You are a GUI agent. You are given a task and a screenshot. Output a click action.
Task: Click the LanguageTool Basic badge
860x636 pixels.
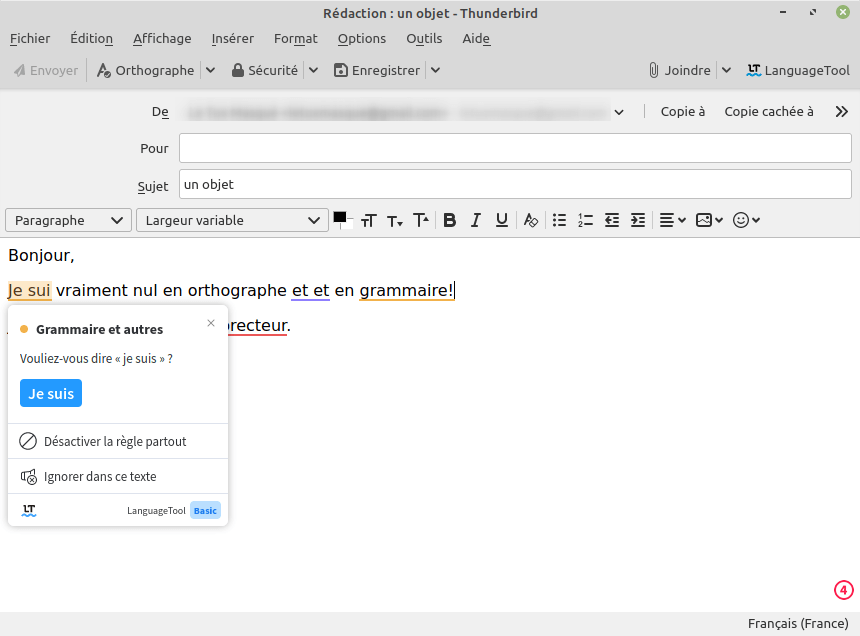click(205, 510)
